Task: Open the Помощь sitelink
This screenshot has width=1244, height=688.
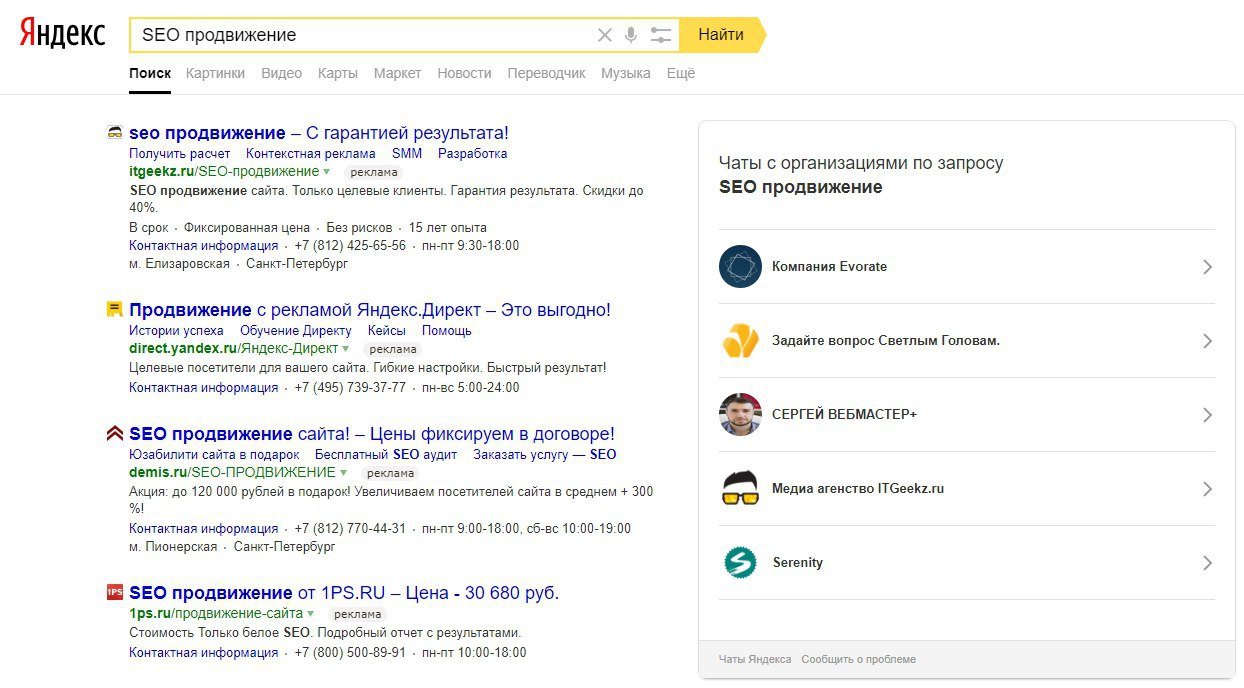Action: click(446, 331)
